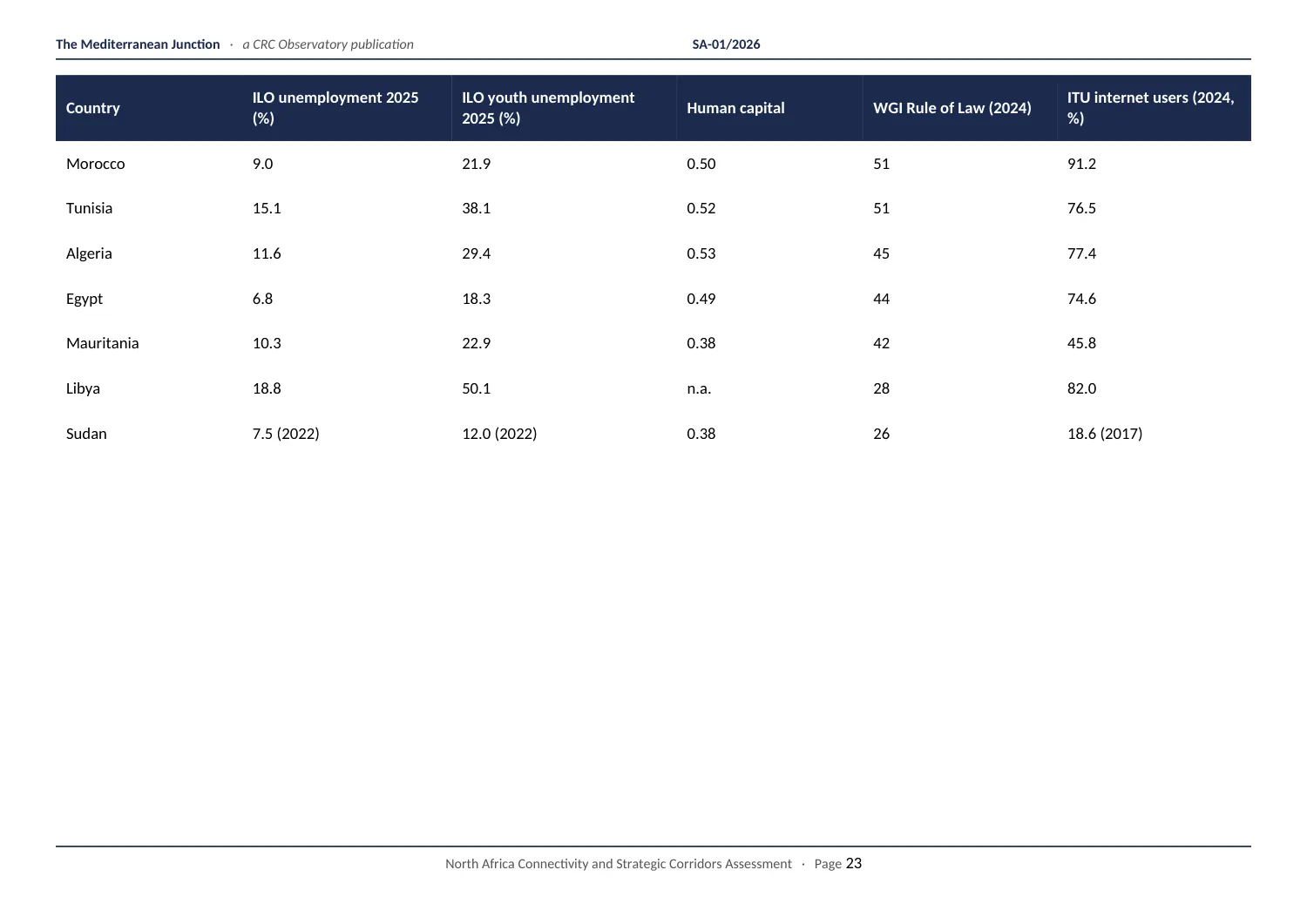Viewport: 1307px width, 924px height.
Task: Click Morocco's youth unemployment value 21.9
Action: pyautogui.click(x=476, y=164)
